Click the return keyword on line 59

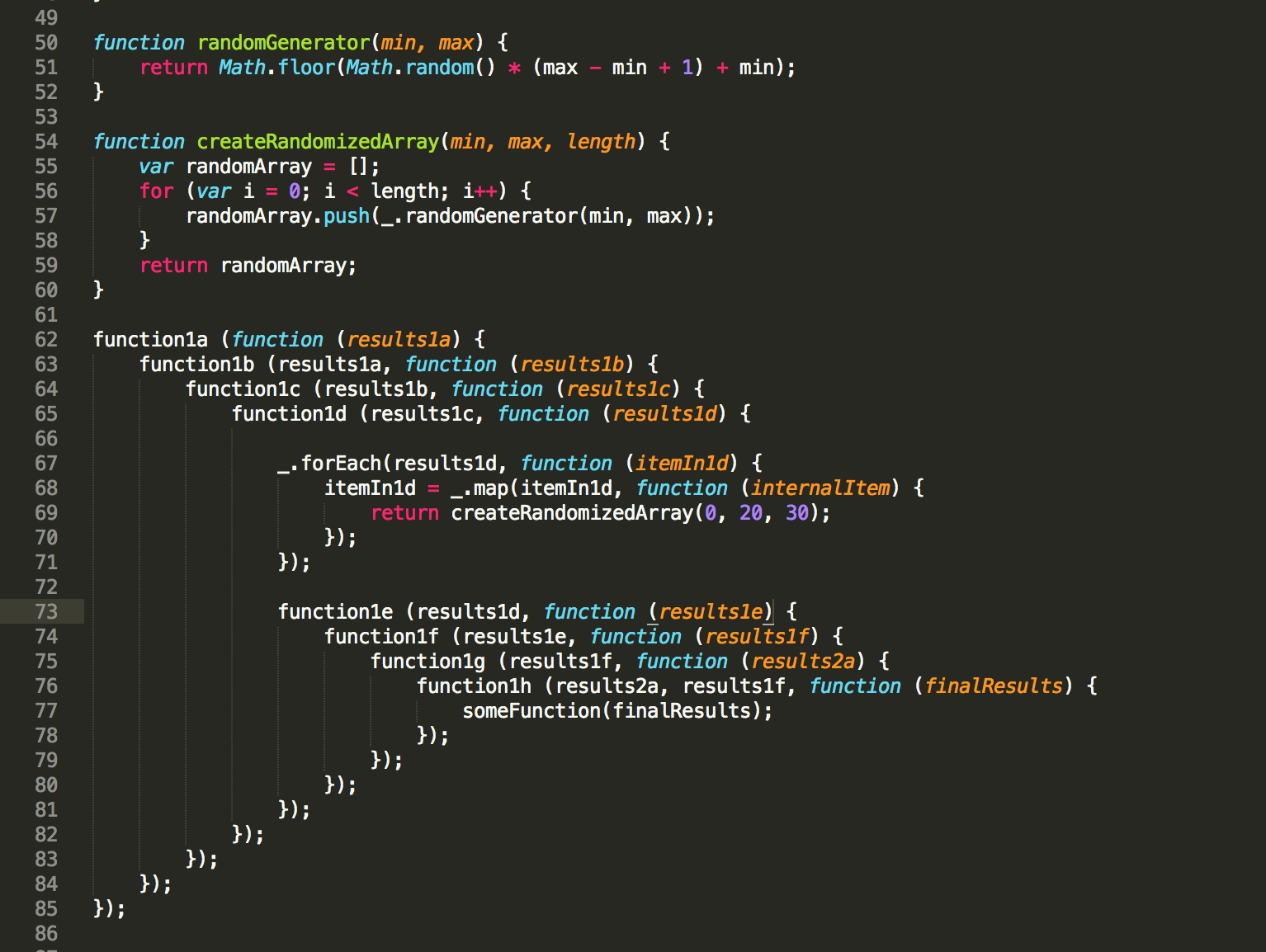173,266
